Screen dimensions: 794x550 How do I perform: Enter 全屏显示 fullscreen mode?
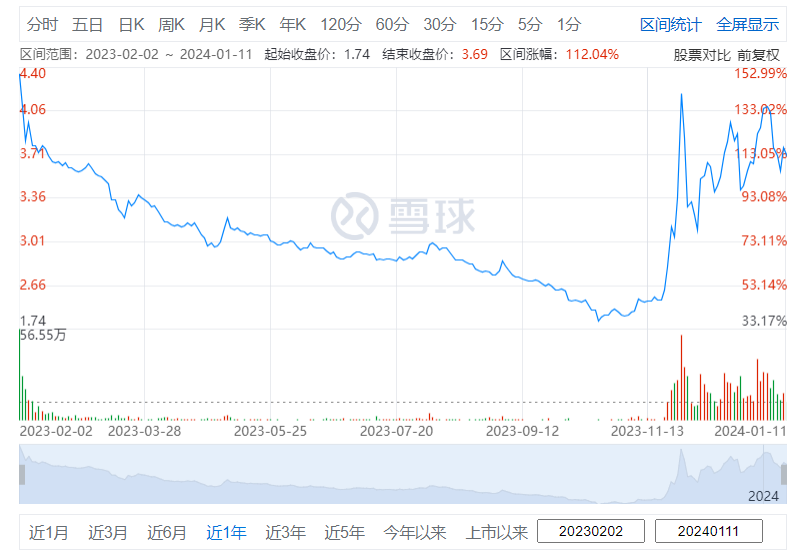(747, 24)
